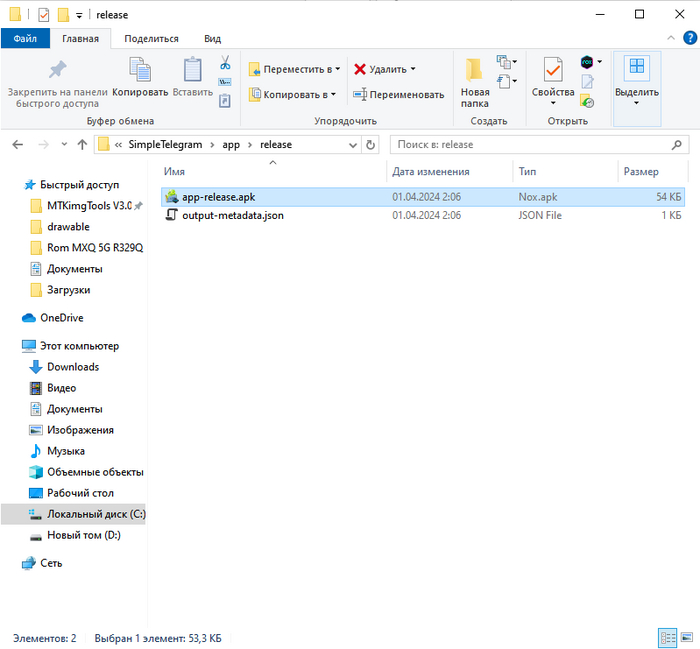Click the Back navigation arrow
This screenshot has width=700, height=649.
pos(18,144)
